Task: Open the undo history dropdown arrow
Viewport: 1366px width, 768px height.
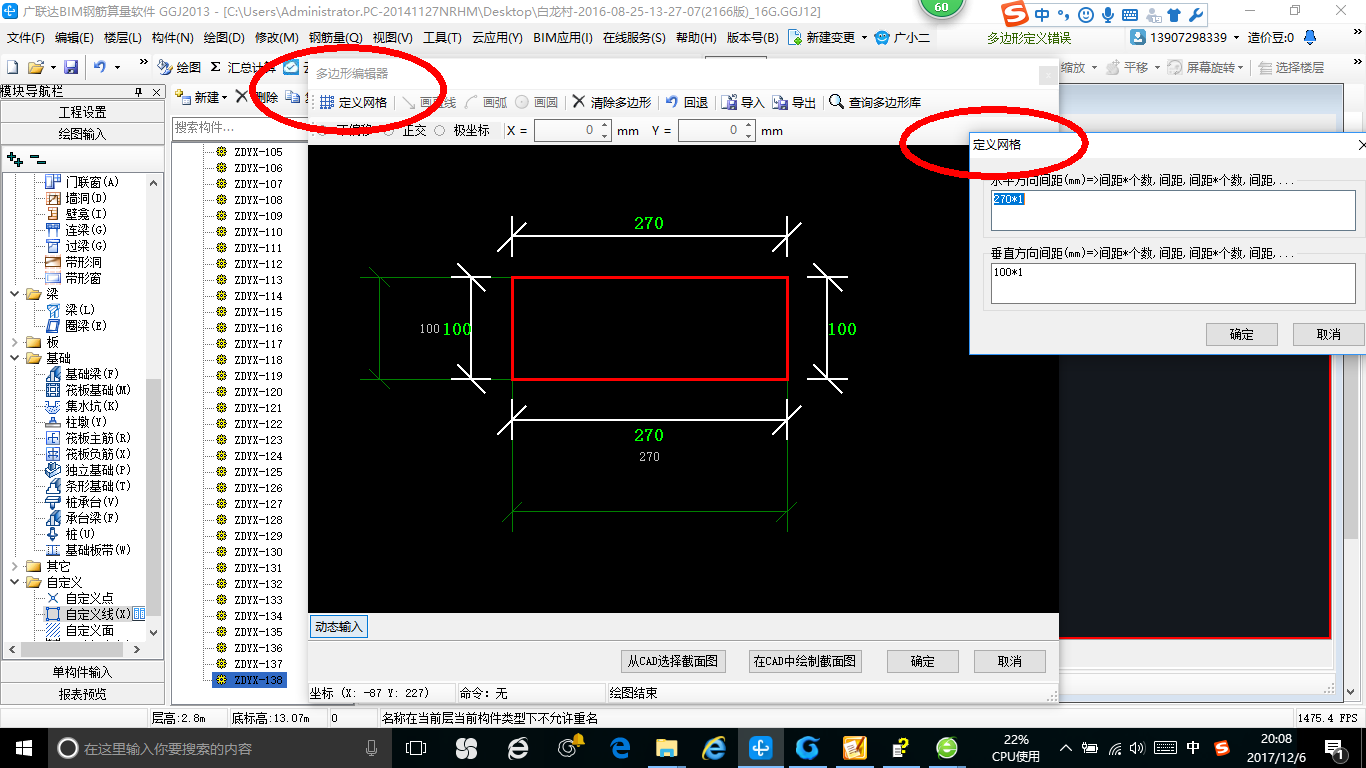Action: coord(117,67)
